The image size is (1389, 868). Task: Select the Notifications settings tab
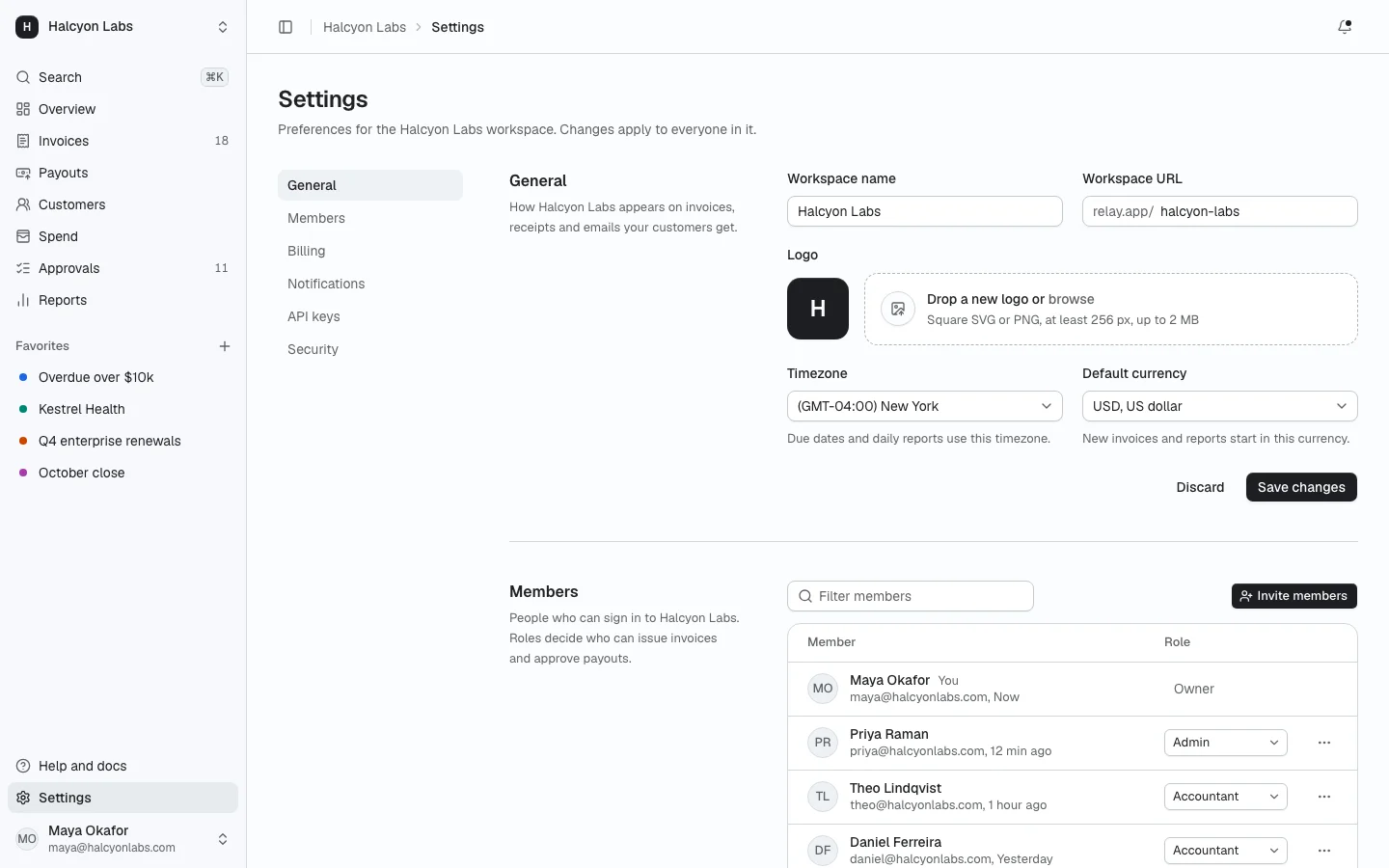(370, 284)
